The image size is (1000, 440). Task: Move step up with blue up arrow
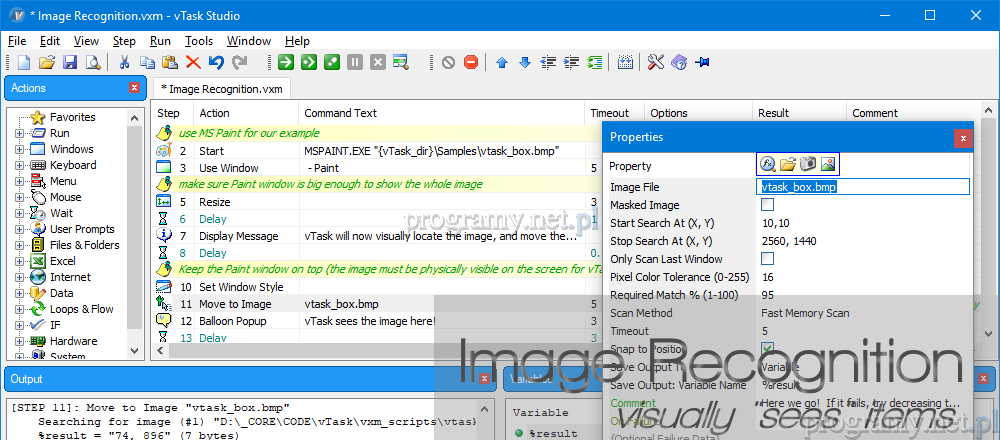pos(502,63)
